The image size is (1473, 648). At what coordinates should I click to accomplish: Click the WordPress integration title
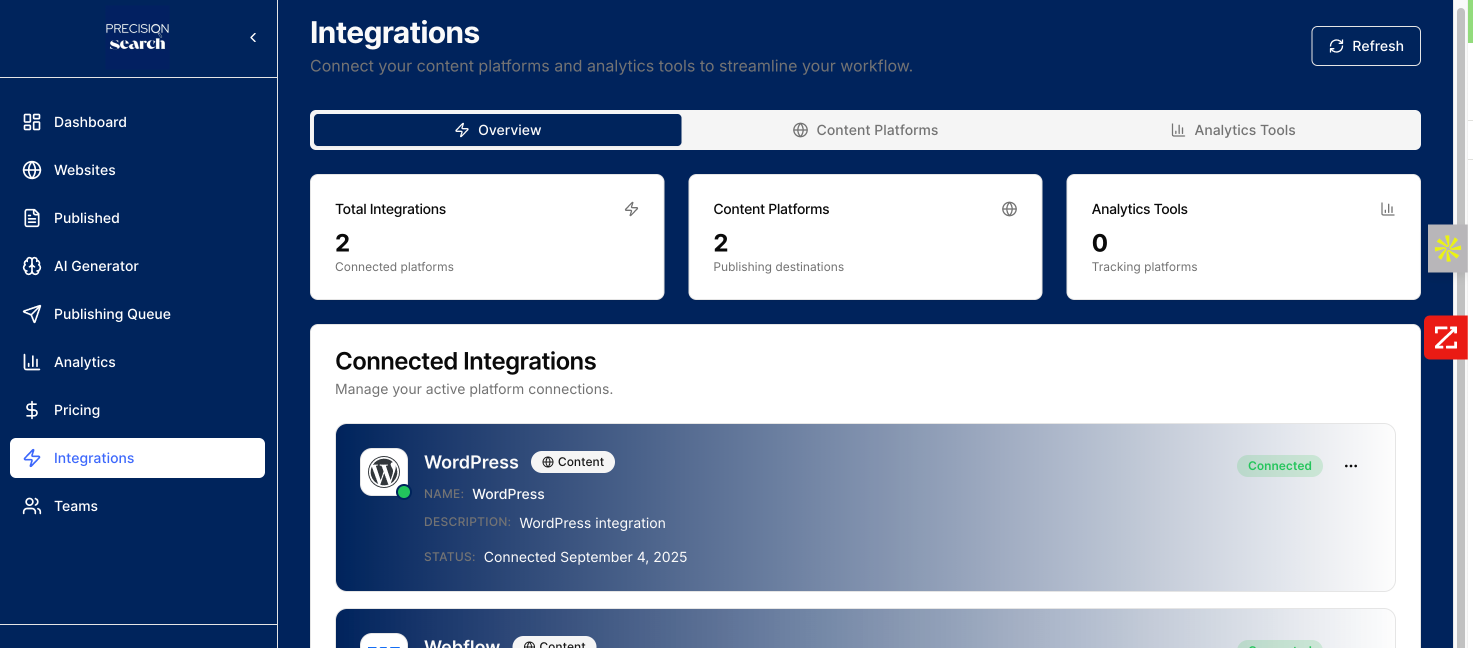point(471,462)
